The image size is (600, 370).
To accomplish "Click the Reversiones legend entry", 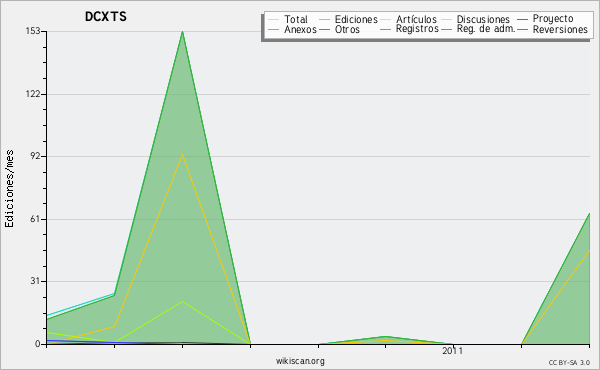I will tap(553, 29).
